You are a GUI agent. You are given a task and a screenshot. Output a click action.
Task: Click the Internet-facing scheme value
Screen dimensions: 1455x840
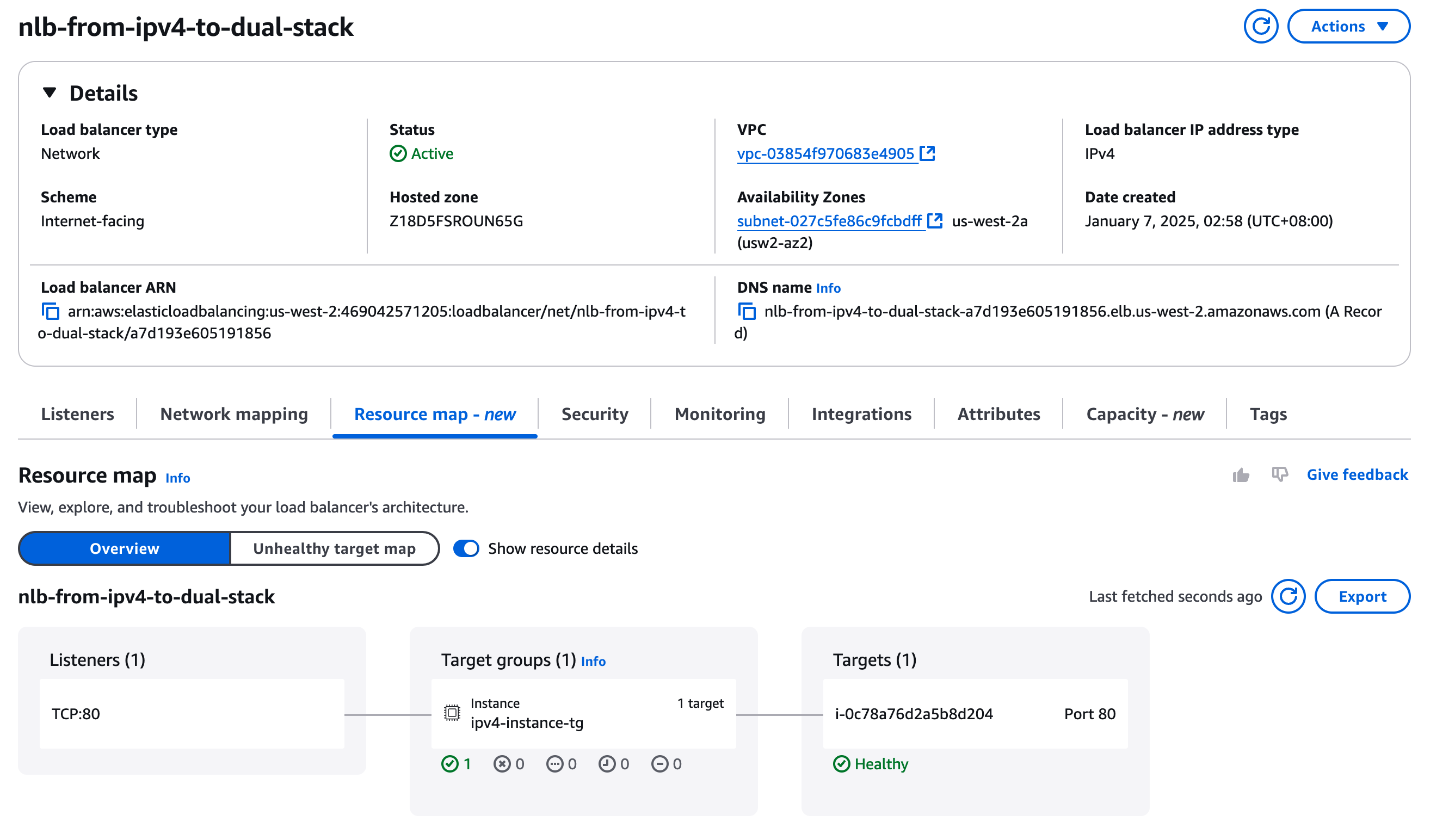[93, 221]
